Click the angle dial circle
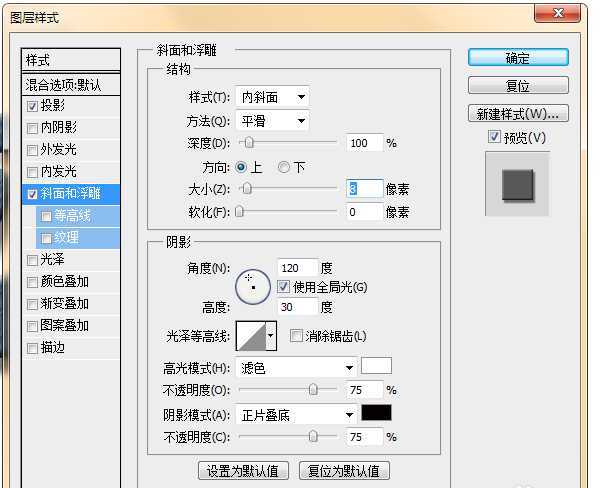The height and width of the screenshot is (488, 614). 252,284
